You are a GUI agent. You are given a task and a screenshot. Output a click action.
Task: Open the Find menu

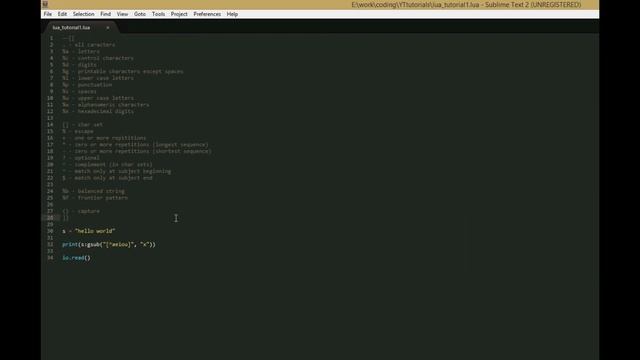[x=105, y=14]
